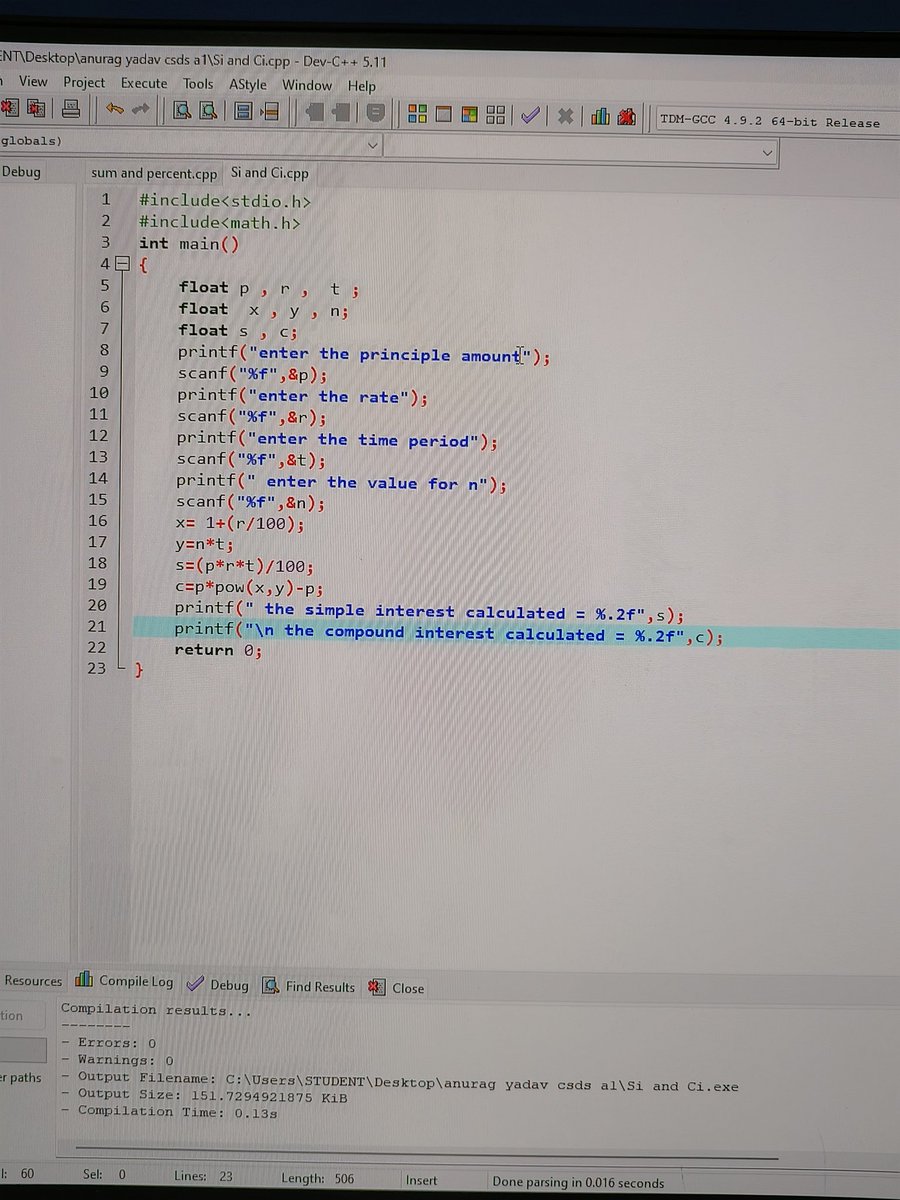Click the Compile four-colored-squares icon
This screenshot has width=900, height=1200.
pyautogui.click(x=418, y=114)
